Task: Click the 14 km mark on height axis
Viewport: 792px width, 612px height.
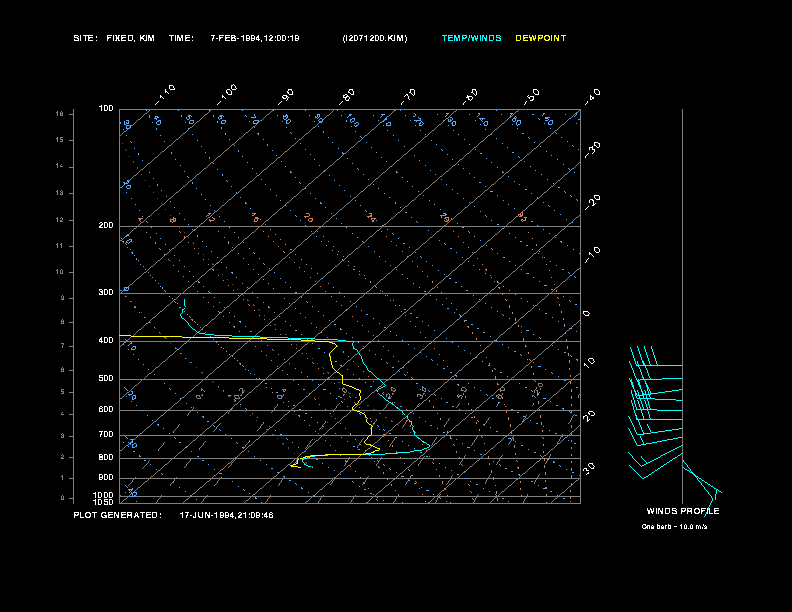Action: pos(60,166)
